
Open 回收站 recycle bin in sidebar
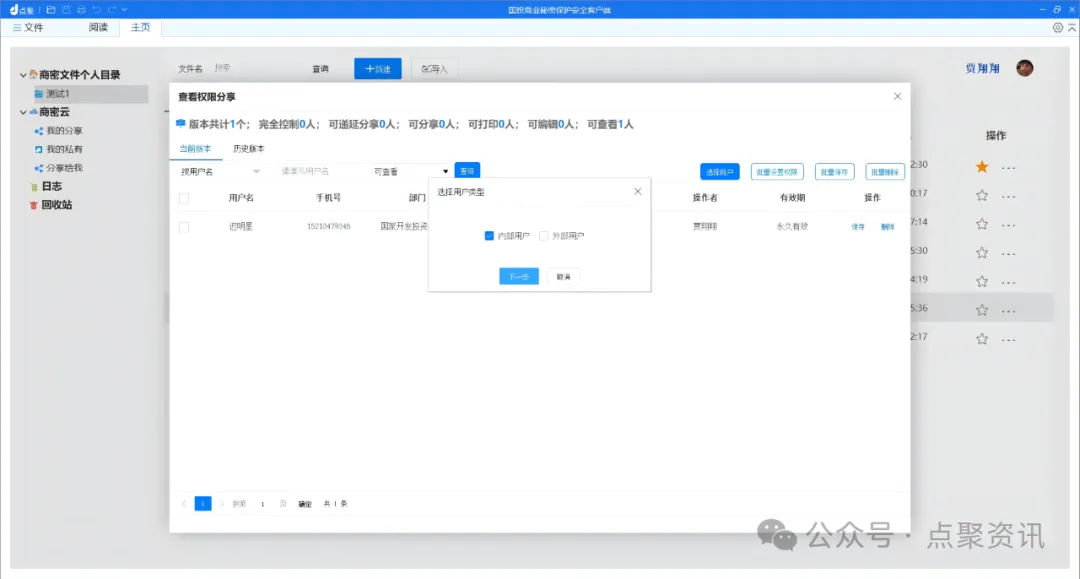point(55,205)
